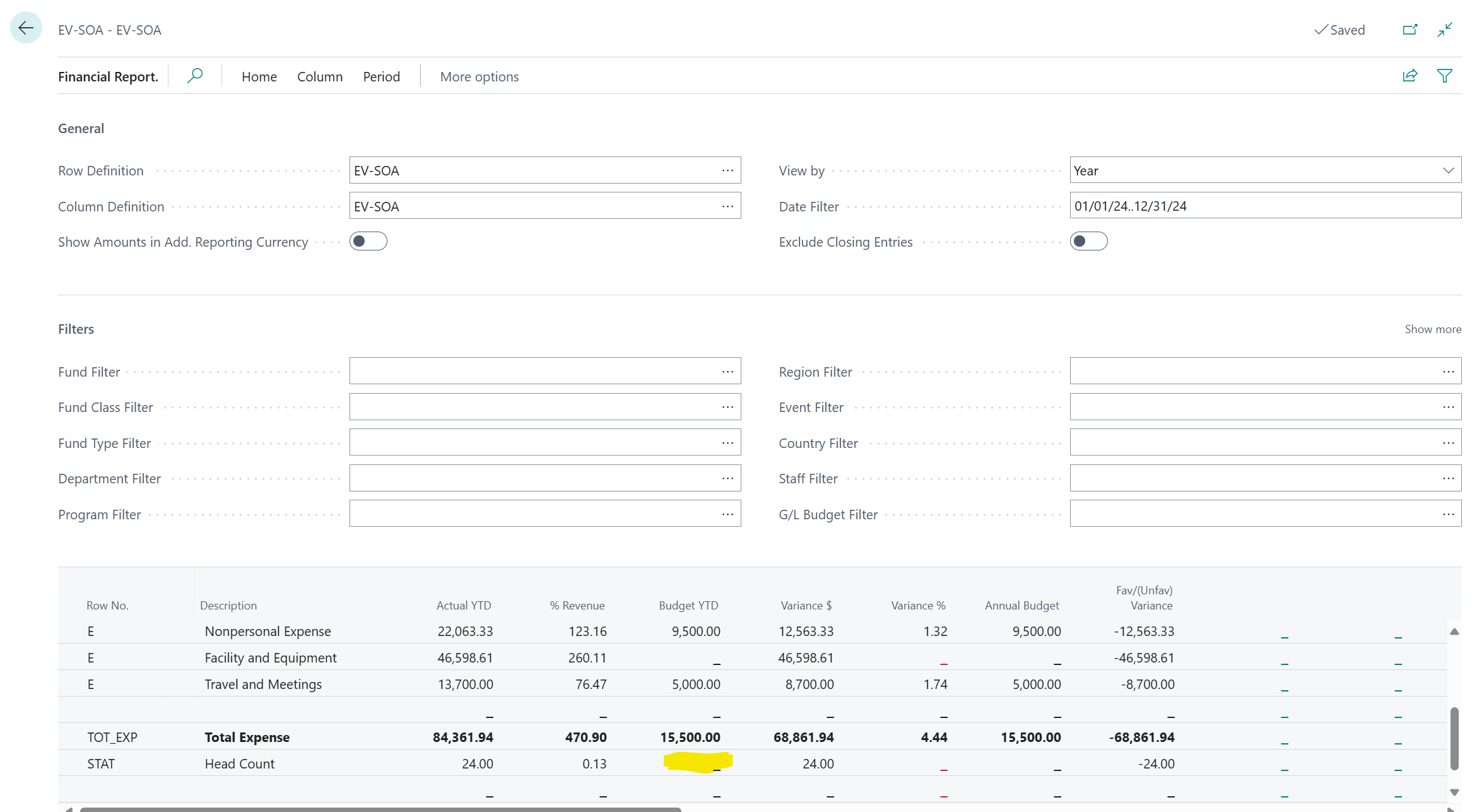Click Show more in Filters
The image size is (1477, 812).
point(1432,329)
